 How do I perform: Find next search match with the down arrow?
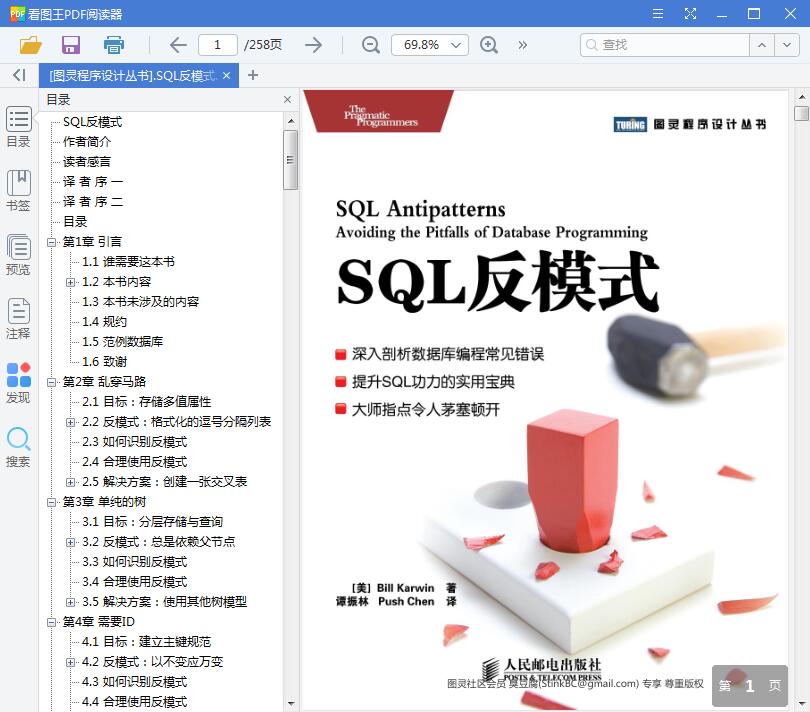pos(786,45)
